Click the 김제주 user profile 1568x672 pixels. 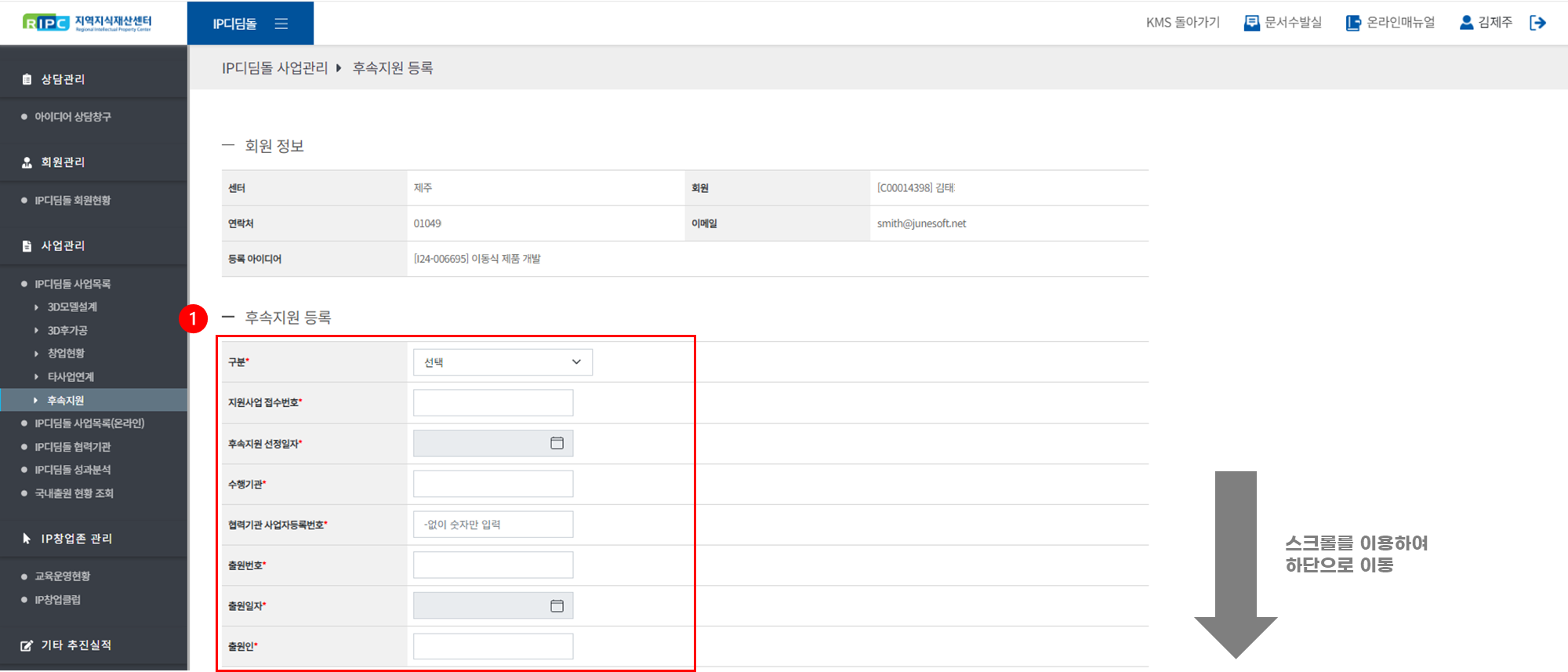tap(1486, 23)
